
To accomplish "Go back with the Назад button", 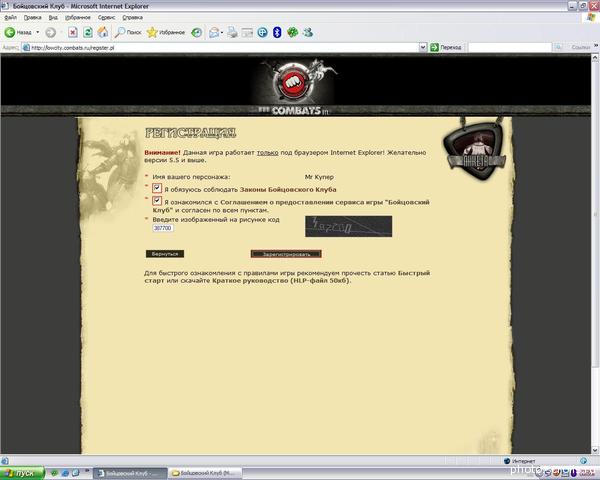I will (18, 33).
